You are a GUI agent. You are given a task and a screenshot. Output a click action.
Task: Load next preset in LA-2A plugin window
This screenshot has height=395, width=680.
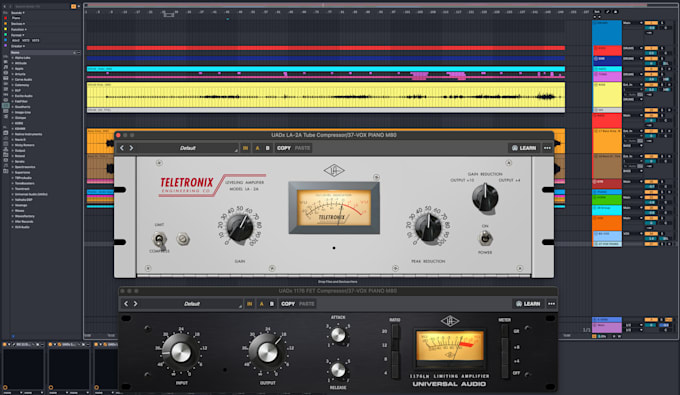pos(131,148)
